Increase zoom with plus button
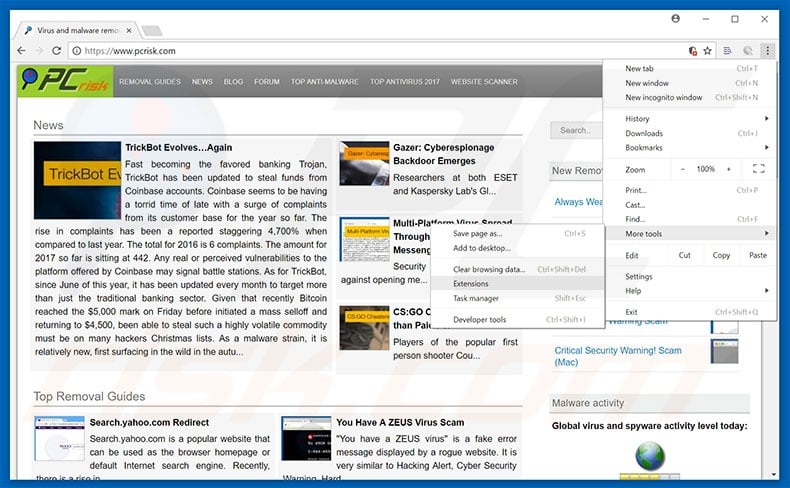 (x=729, y=169)
